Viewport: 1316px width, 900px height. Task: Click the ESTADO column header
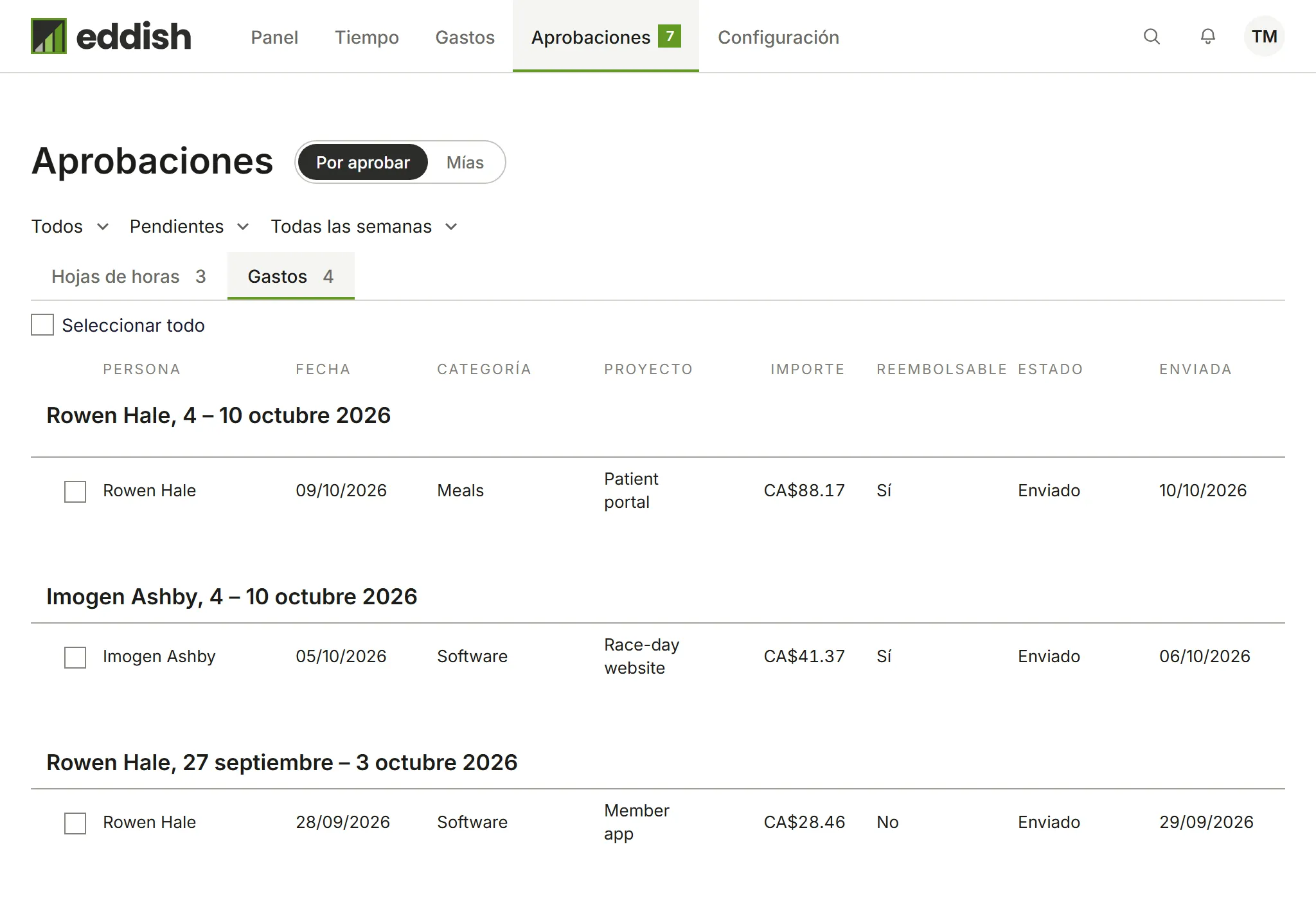[1051, 369]
